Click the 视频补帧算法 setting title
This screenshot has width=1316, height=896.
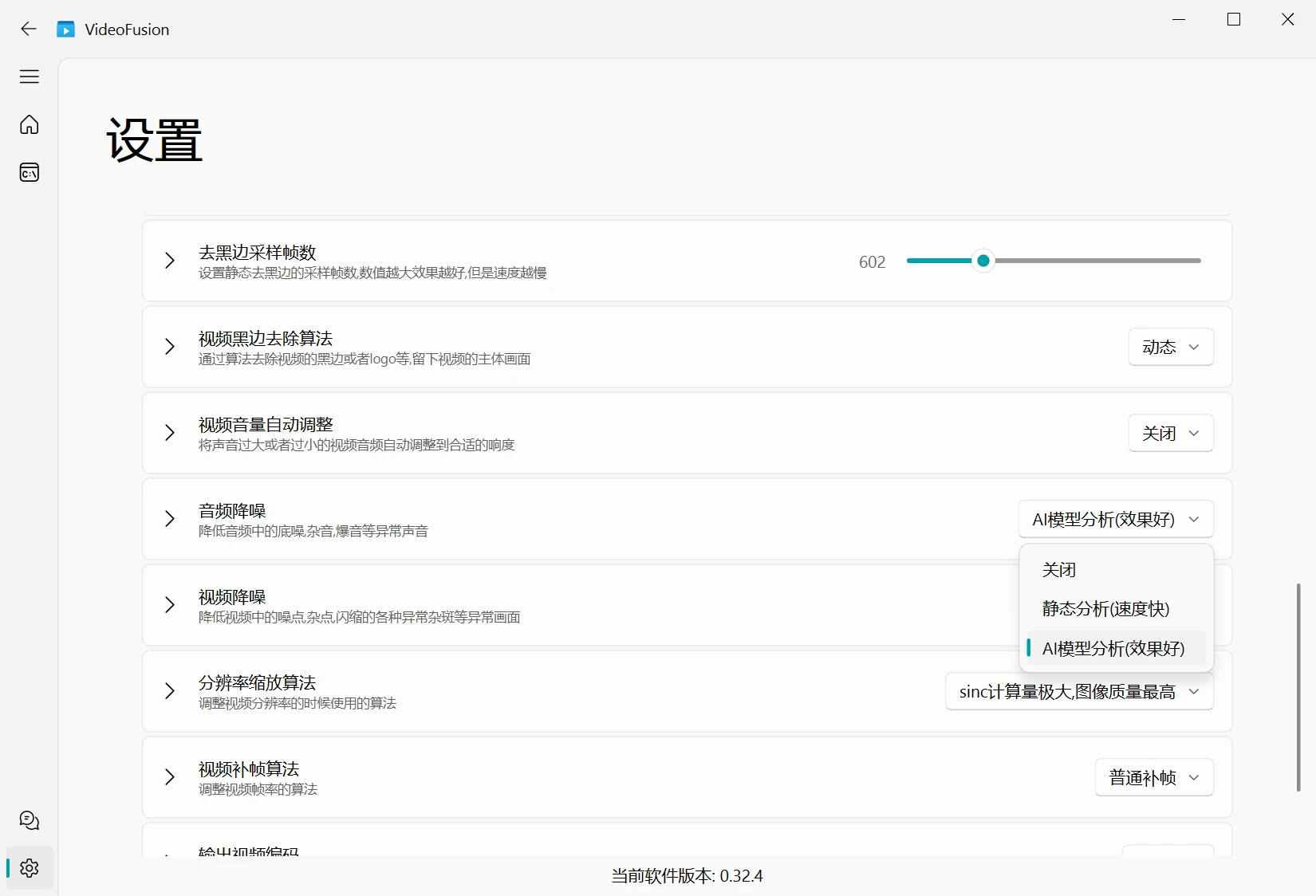249,768
